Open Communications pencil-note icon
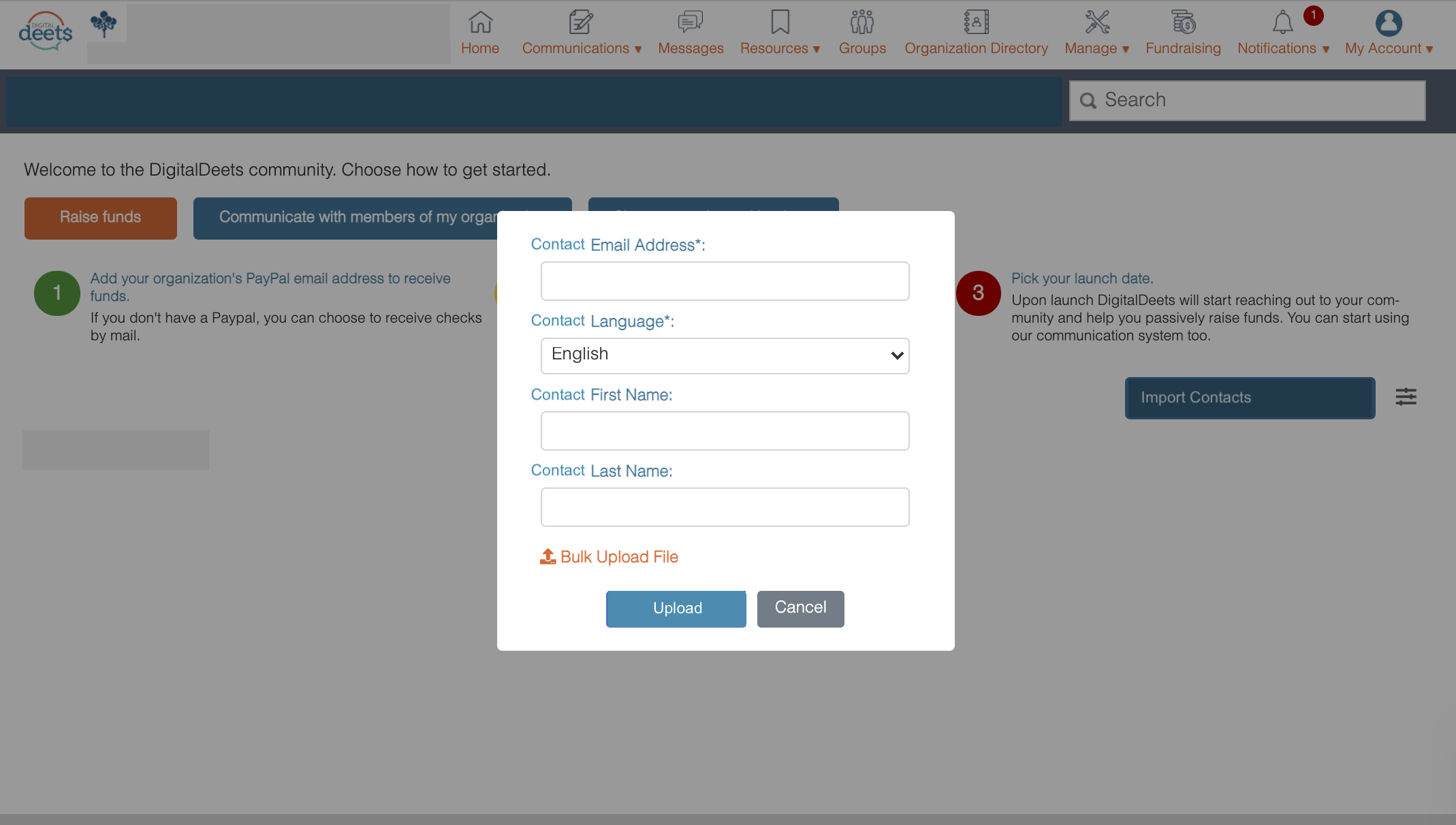 [x=581, y=22]
